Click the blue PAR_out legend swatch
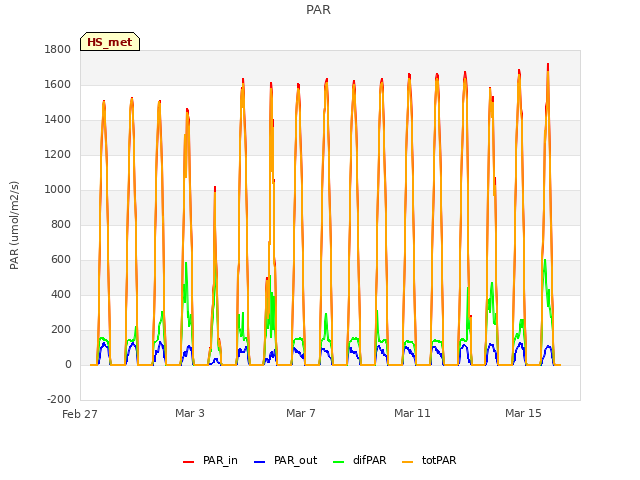640x480 pixels. point(260,462)
